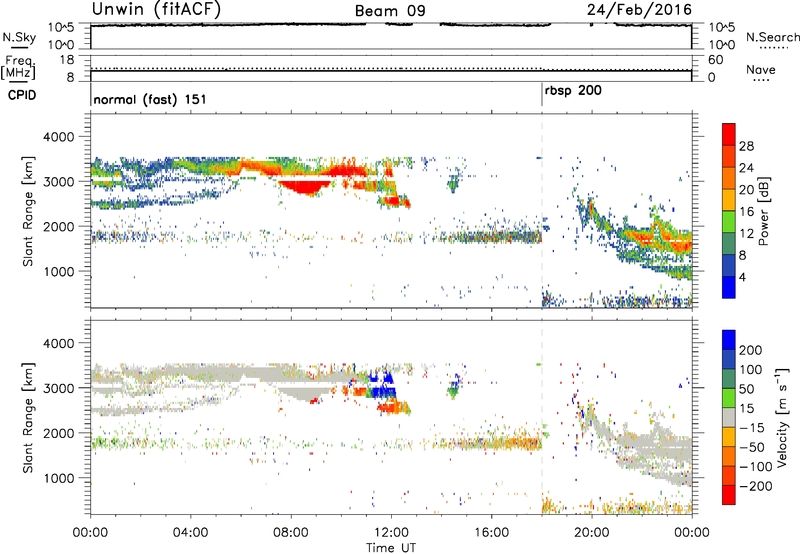
Task: Click the 'N.Sky' label
Action: [x=19, y=37]
